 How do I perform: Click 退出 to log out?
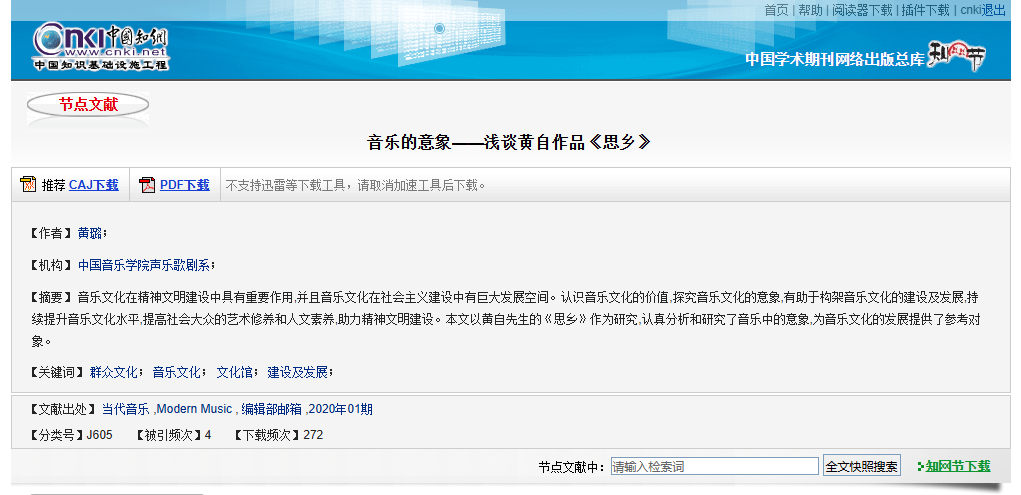[994, 10]
